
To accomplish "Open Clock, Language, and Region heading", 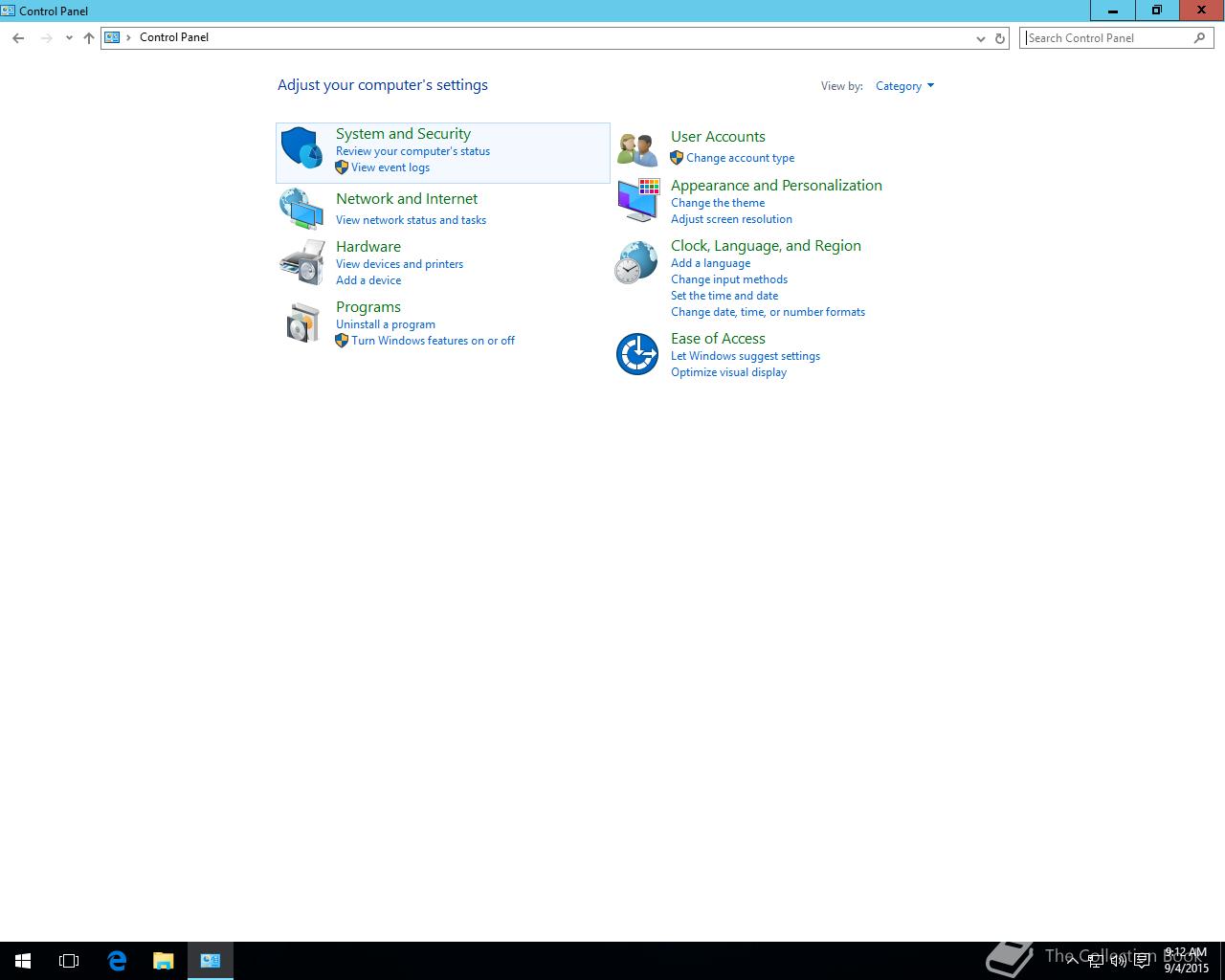I will pyautogui.click(x=766, y=246).
